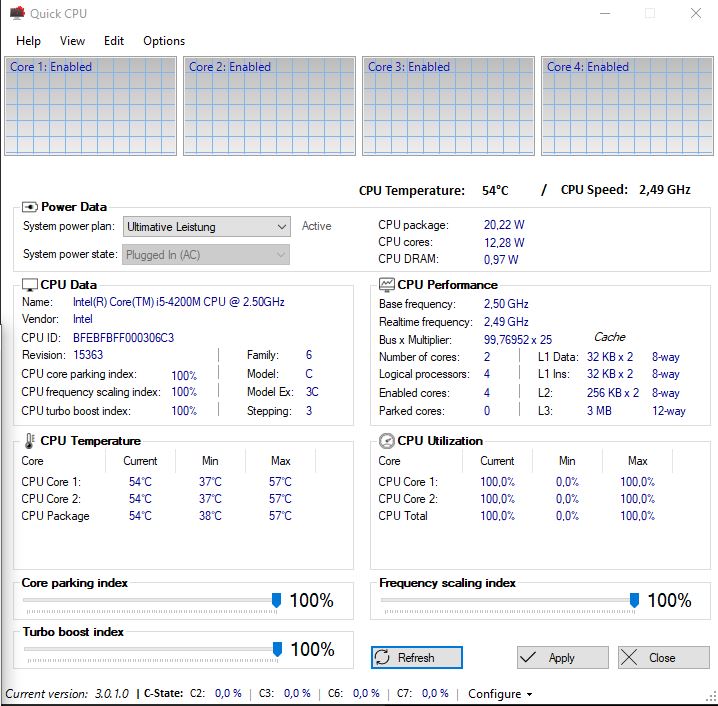Click the Quick CPU app icon in title bar
The width and height of the screenshot is (718, 706).
tap(17, 13)
